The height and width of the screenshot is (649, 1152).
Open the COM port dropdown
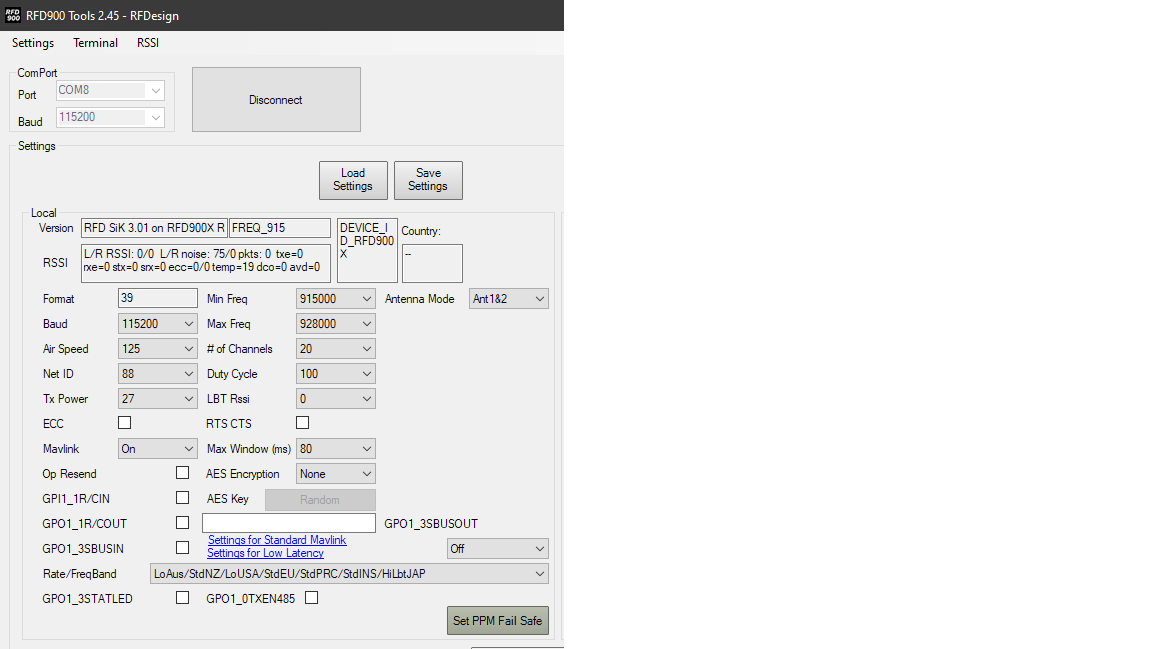point(110,90)
